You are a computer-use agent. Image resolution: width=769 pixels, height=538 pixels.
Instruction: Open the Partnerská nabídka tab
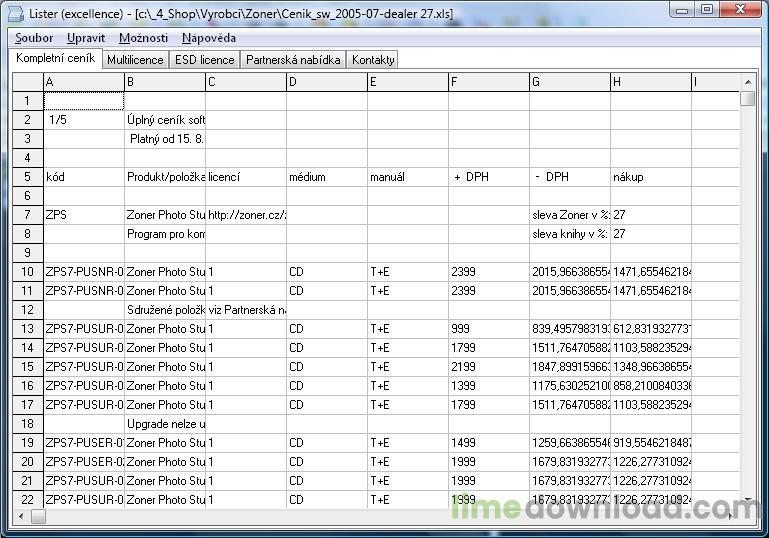tap(294, 60)
